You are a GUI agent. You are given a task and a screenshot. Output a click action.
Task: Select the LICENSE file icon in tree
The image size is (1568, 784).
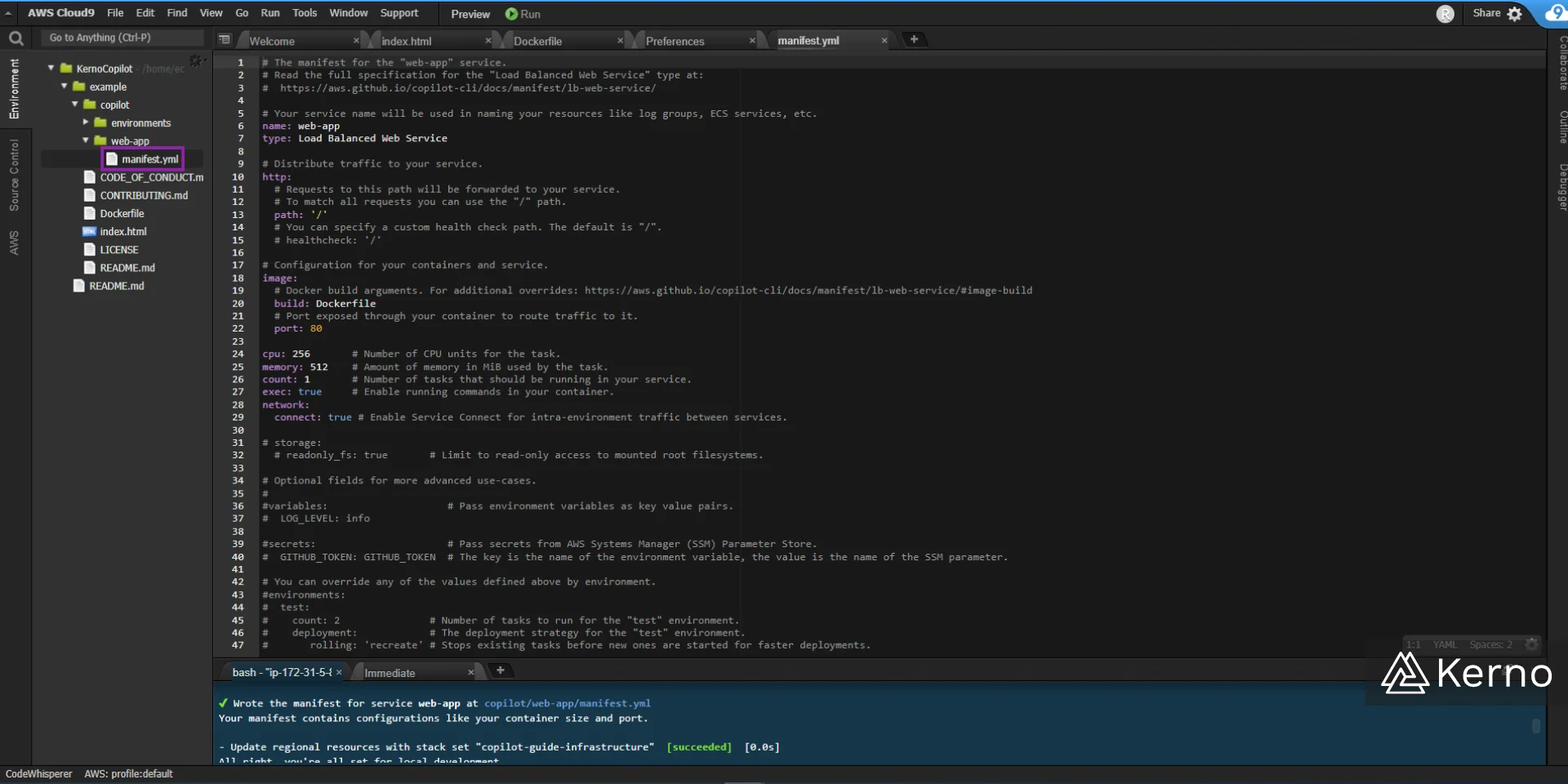coord(90,249)
